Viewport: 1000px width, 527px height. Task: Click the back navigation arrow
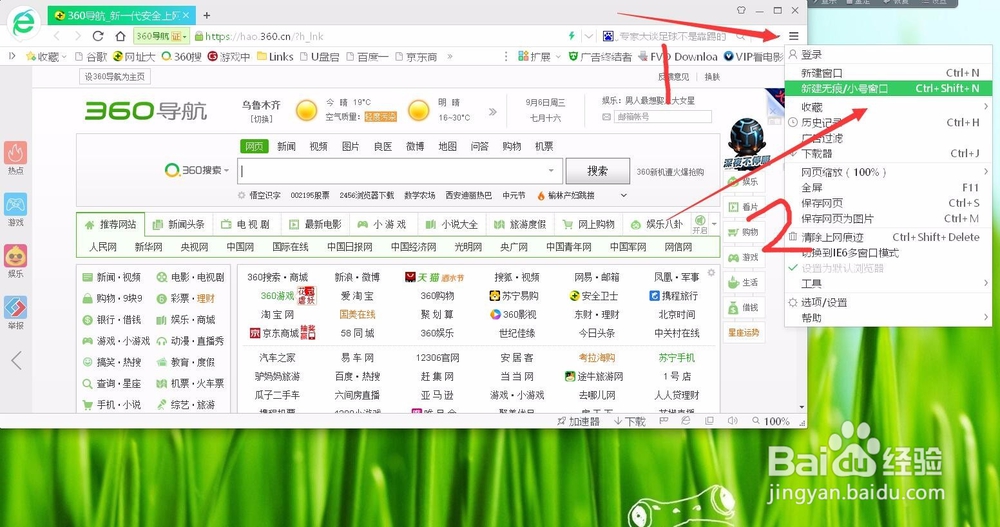point(57,36)
